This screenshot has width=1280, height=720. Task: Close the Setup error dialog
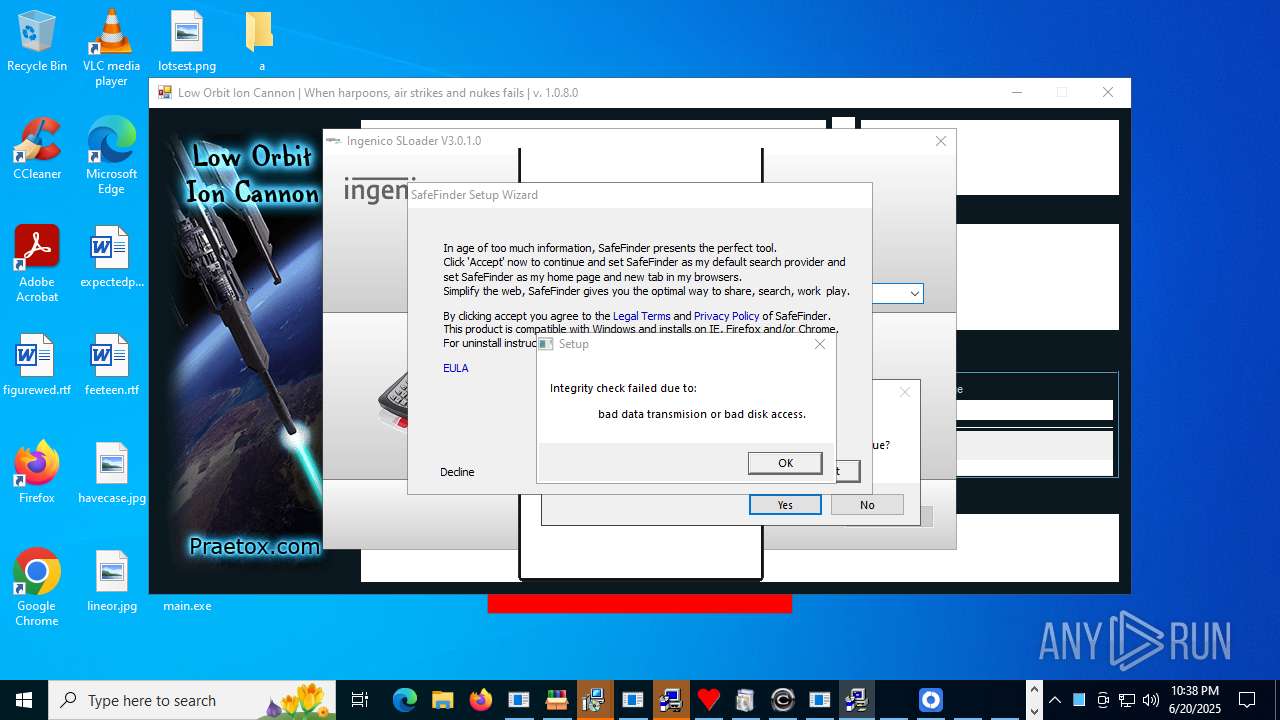pyautogui.click(x=820, y=344)
